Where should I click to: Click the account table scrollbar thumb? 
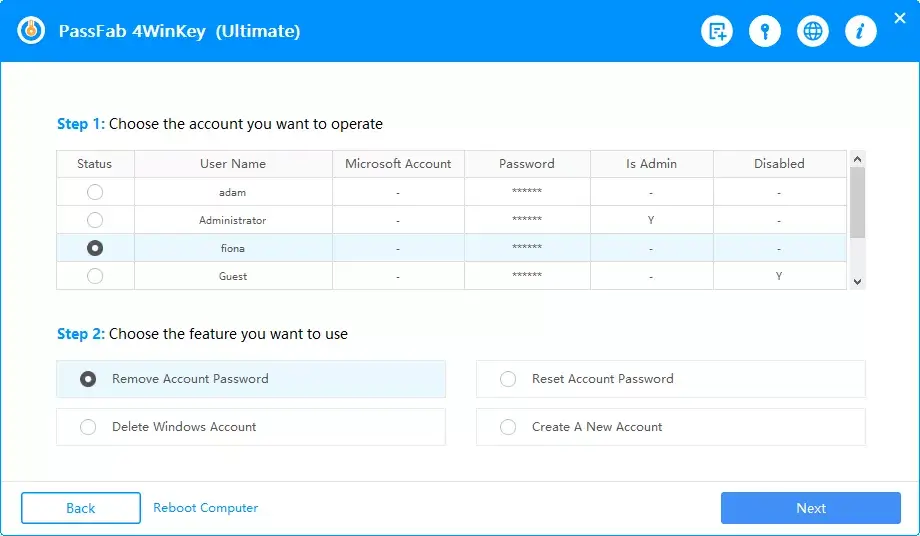[856, 202]
